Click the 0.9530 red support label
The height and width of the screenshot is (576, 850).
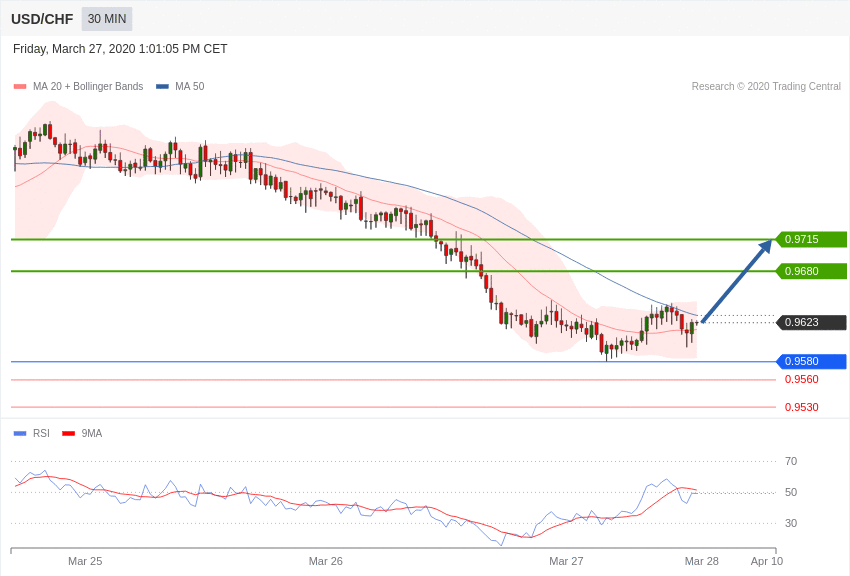tap(802, 407)
